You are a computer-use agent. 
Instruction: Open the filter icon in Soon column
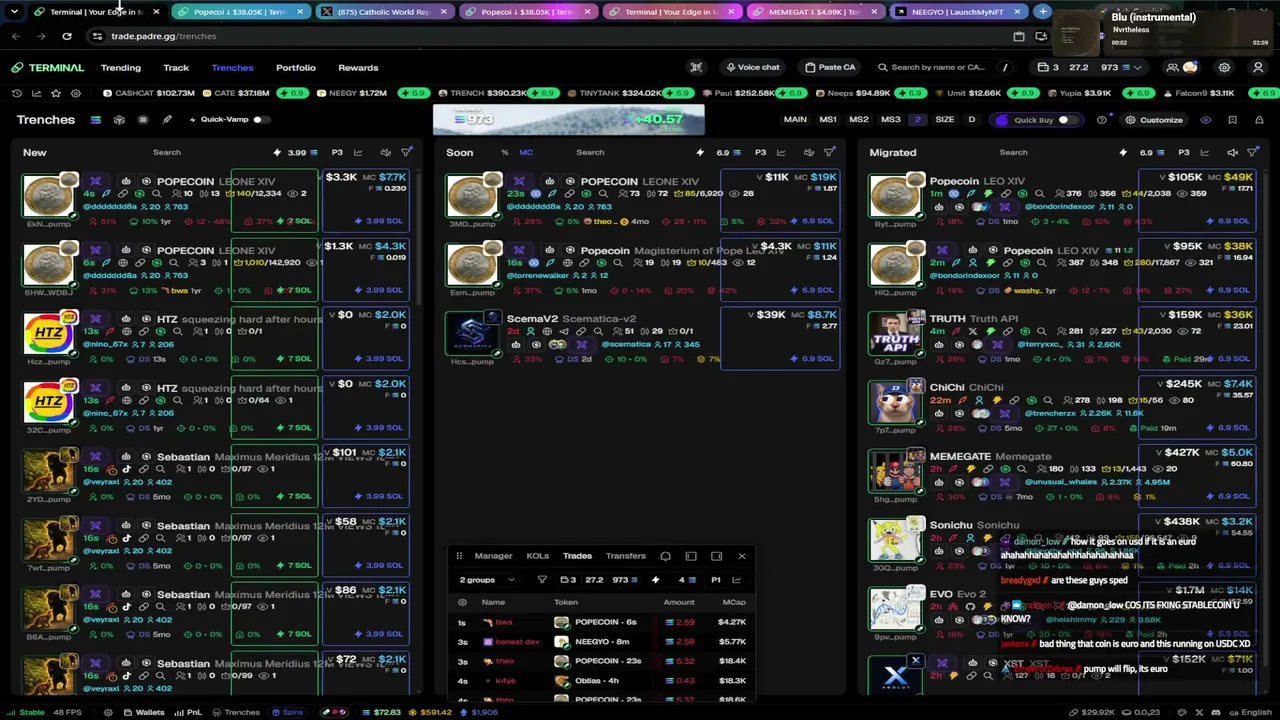pos(829,153)
